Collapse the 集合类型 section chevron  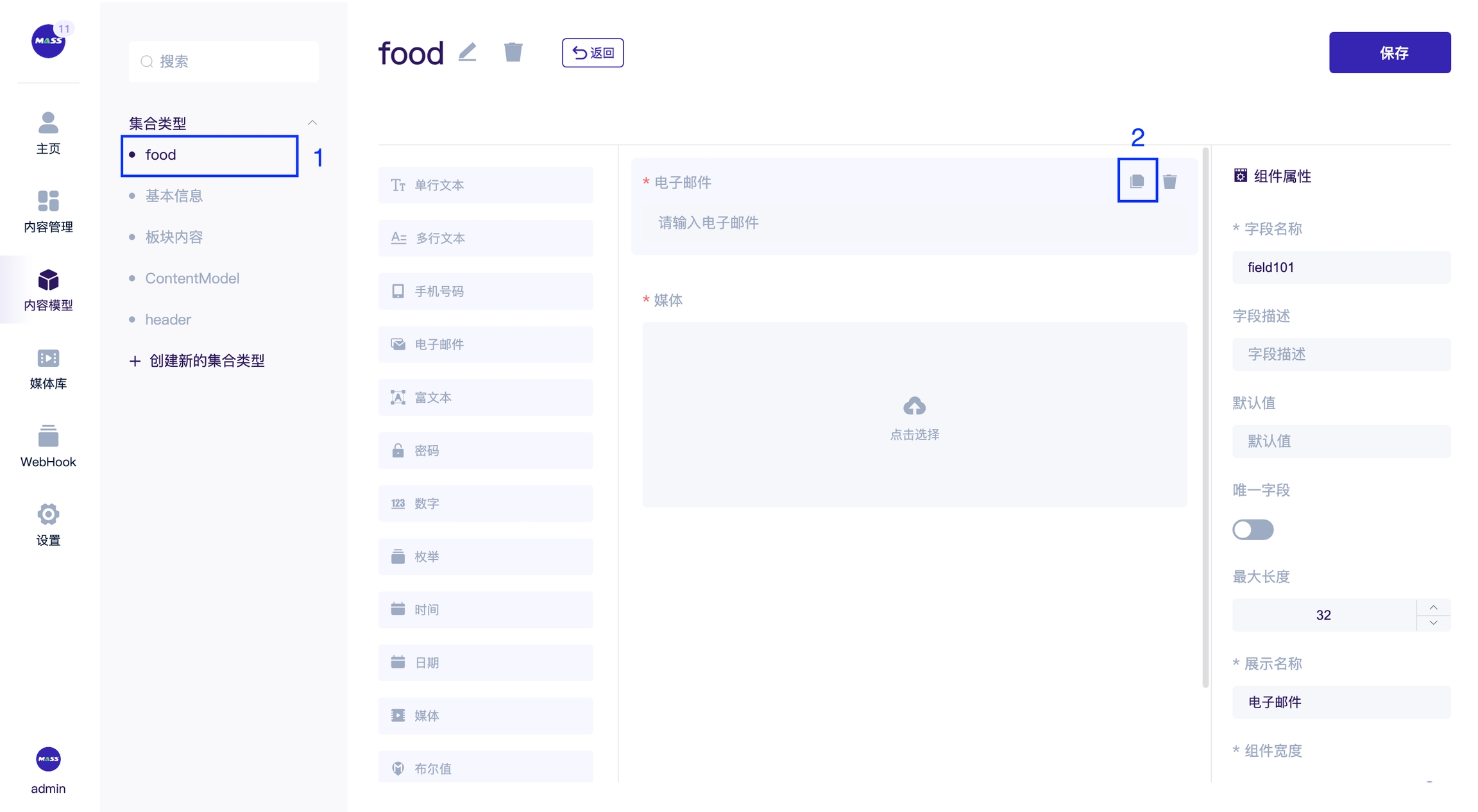[x=312, y=123]
